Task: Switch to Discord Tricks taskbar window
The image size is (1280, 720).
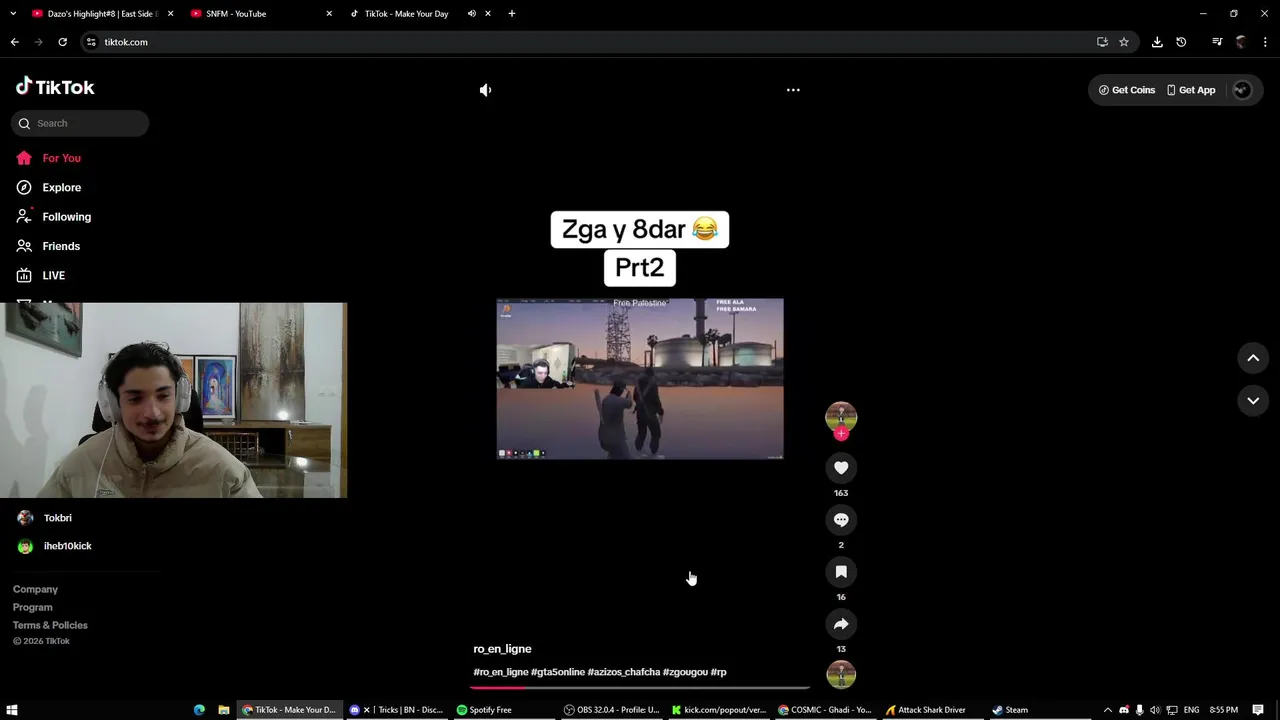Action: pos(396,710)
